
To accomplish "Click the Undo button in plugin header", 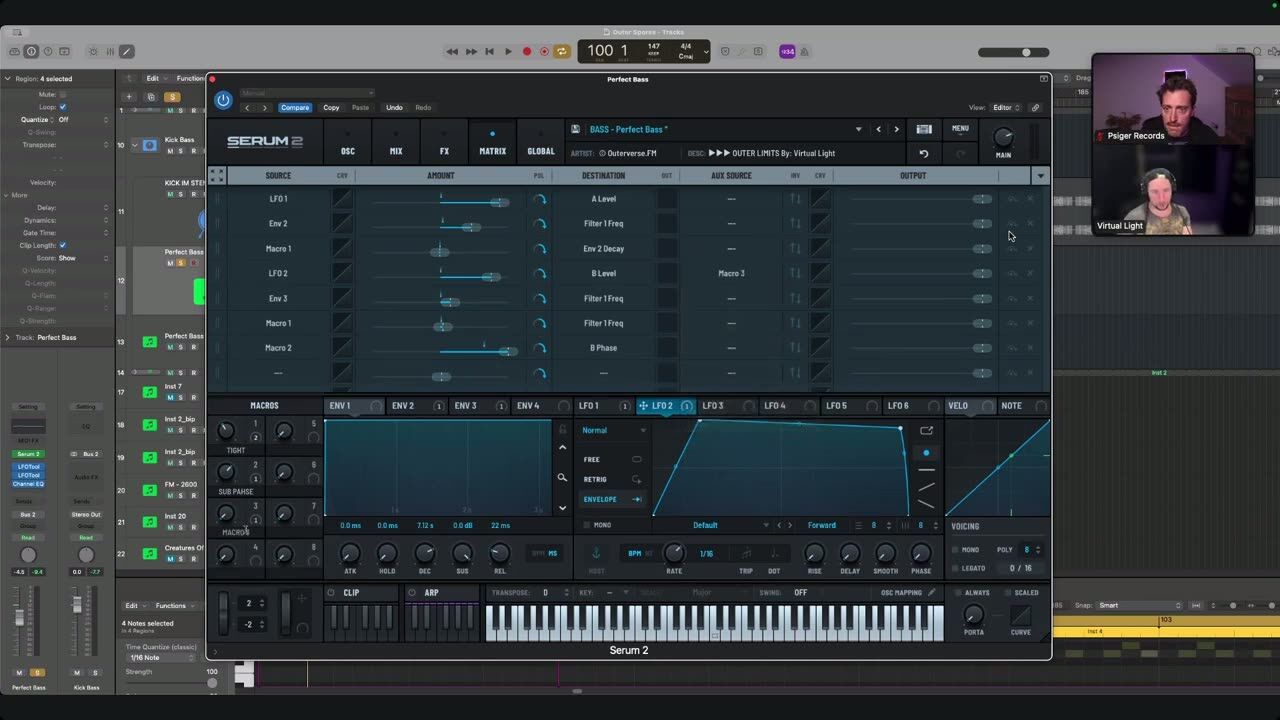I will click(x=394, y=108).
